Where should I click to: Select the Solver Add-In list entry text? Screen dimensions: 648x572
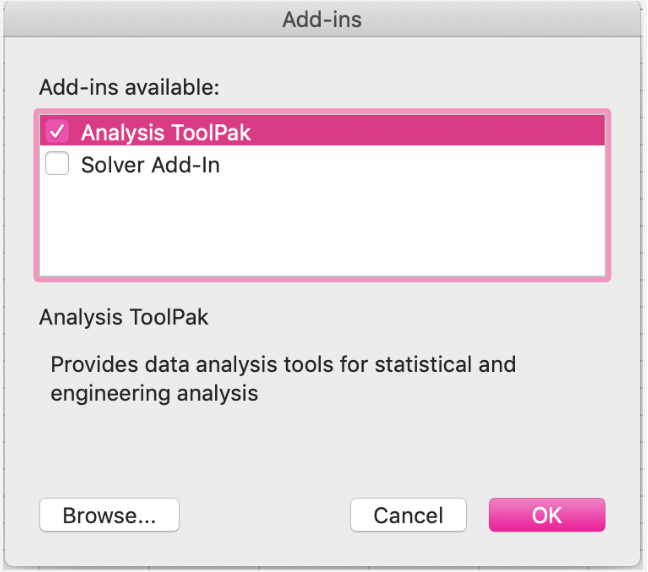[150, 165]
